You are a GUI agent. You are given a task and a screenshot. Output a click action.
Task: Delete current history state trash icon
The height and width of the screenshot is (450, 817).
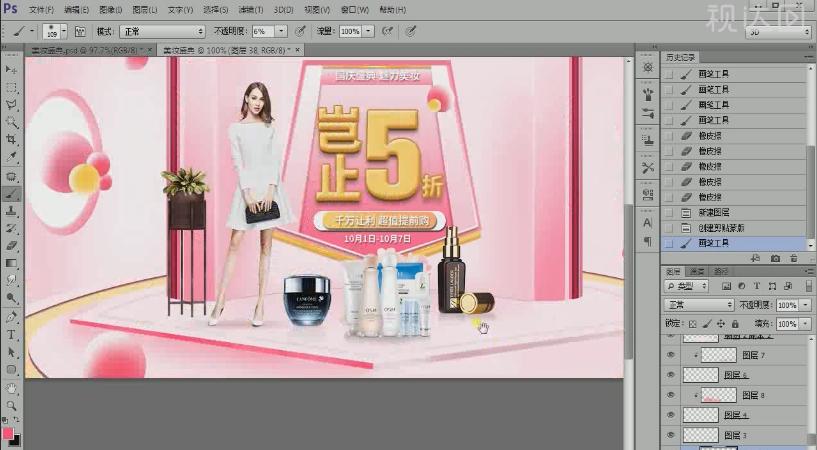click(x=794, y=258)
